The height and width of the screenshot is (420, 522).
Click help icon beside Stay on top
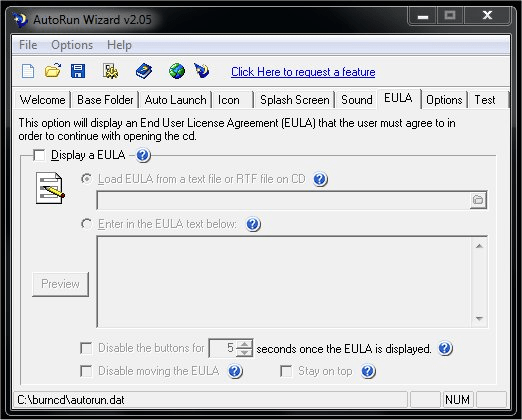pyautogui.click(x=368, y=371)
